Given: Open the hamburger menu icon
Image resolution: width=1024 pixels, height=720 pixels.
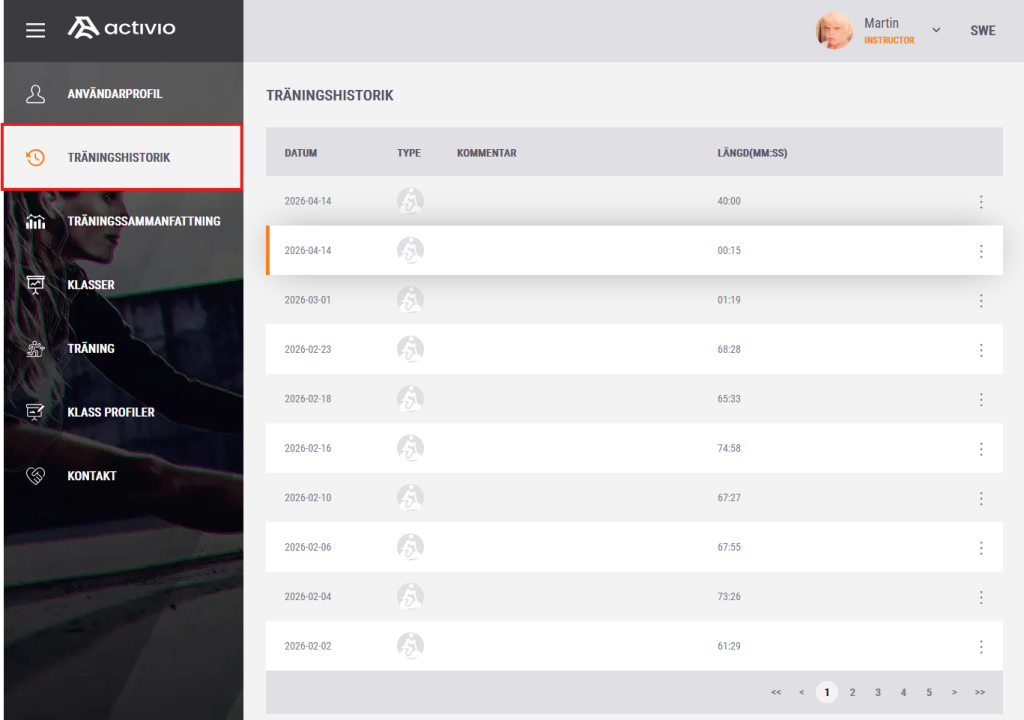Looking at the screenshot, I should 35,30.
